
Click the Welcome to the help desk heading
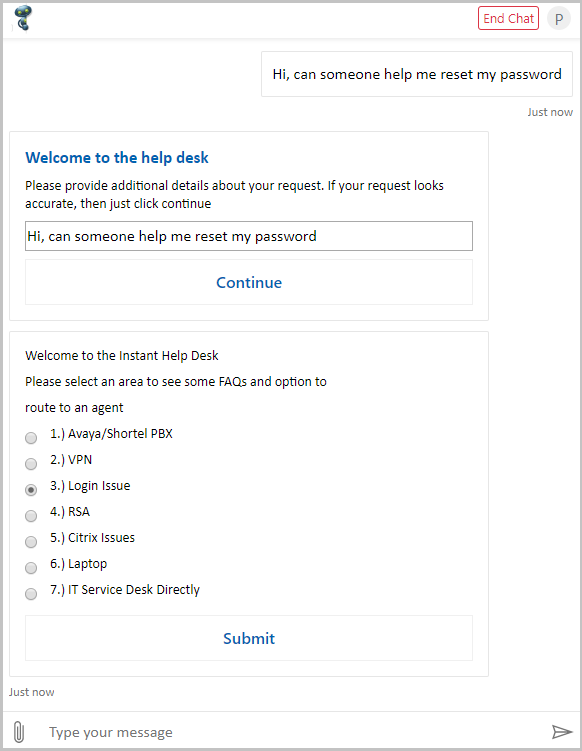tap(117, 158)
